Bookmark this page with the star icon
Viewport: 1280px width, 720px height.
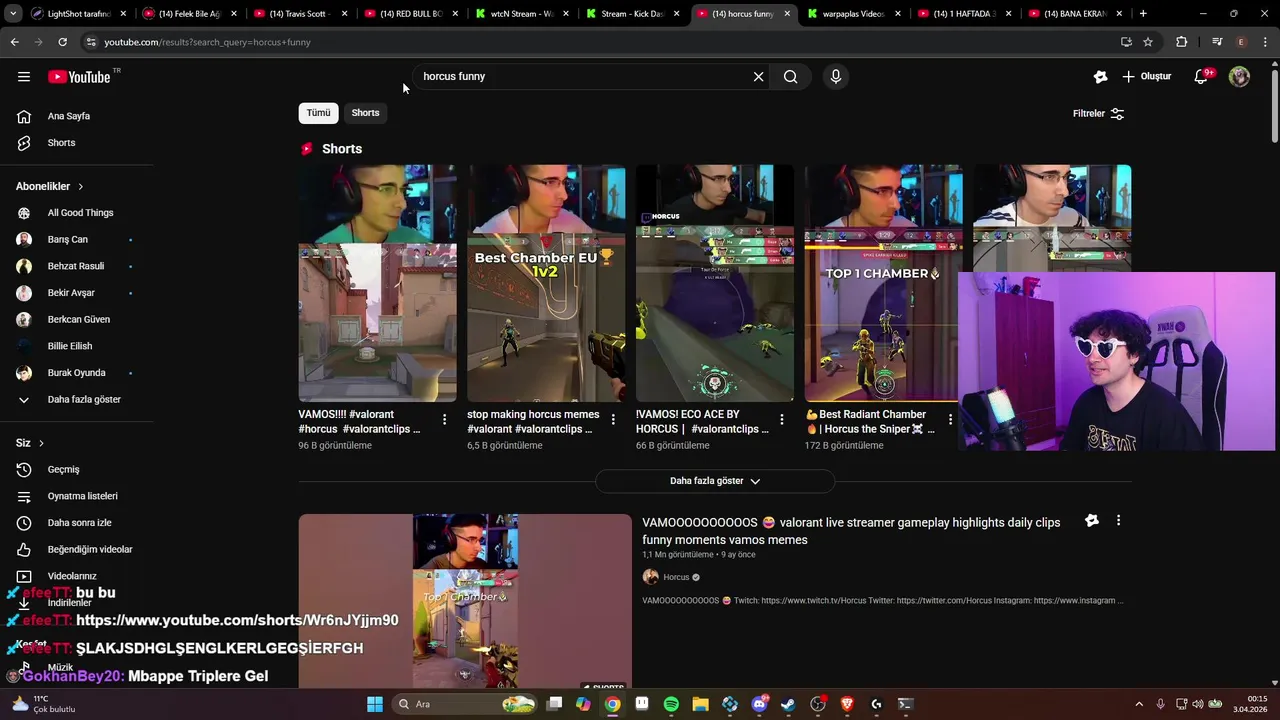pos(1148,42)
